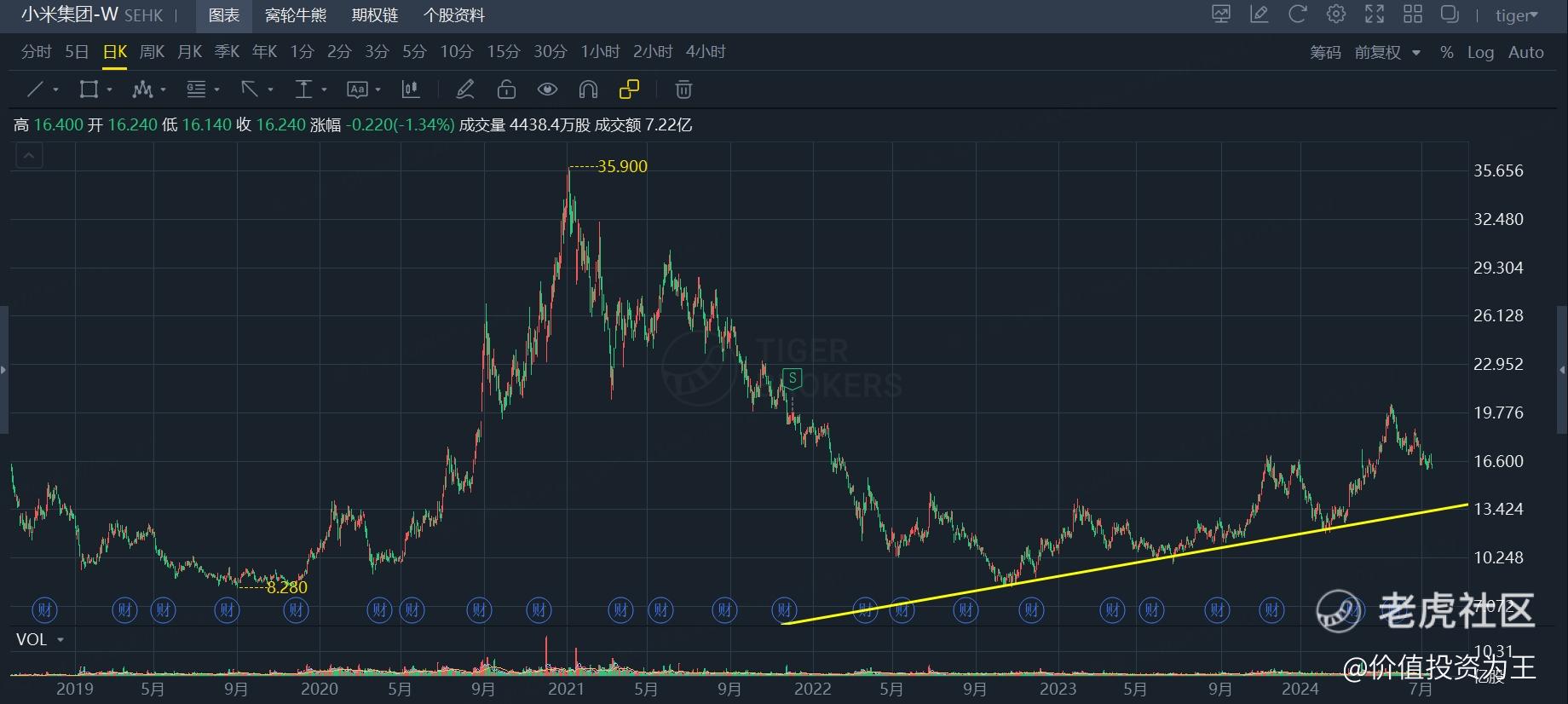Delete all drawings with trash icon
This screenshot has width=1568, height=704.
(x=683, y=89)
